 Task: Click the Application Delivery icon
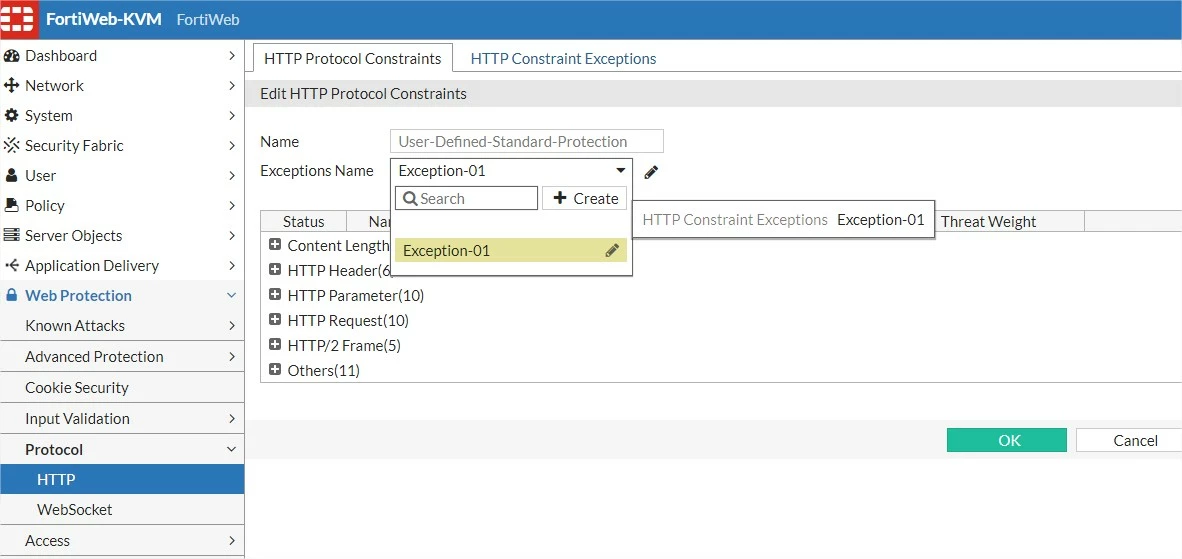click(11, 266)
